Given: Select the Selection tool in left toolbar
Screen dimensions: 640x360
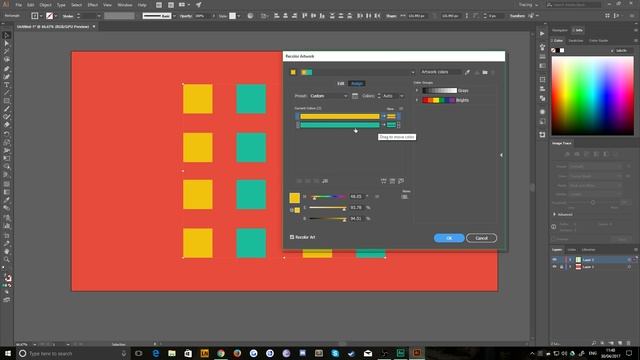Looking at the screenshot, I should tap(7, 36).
